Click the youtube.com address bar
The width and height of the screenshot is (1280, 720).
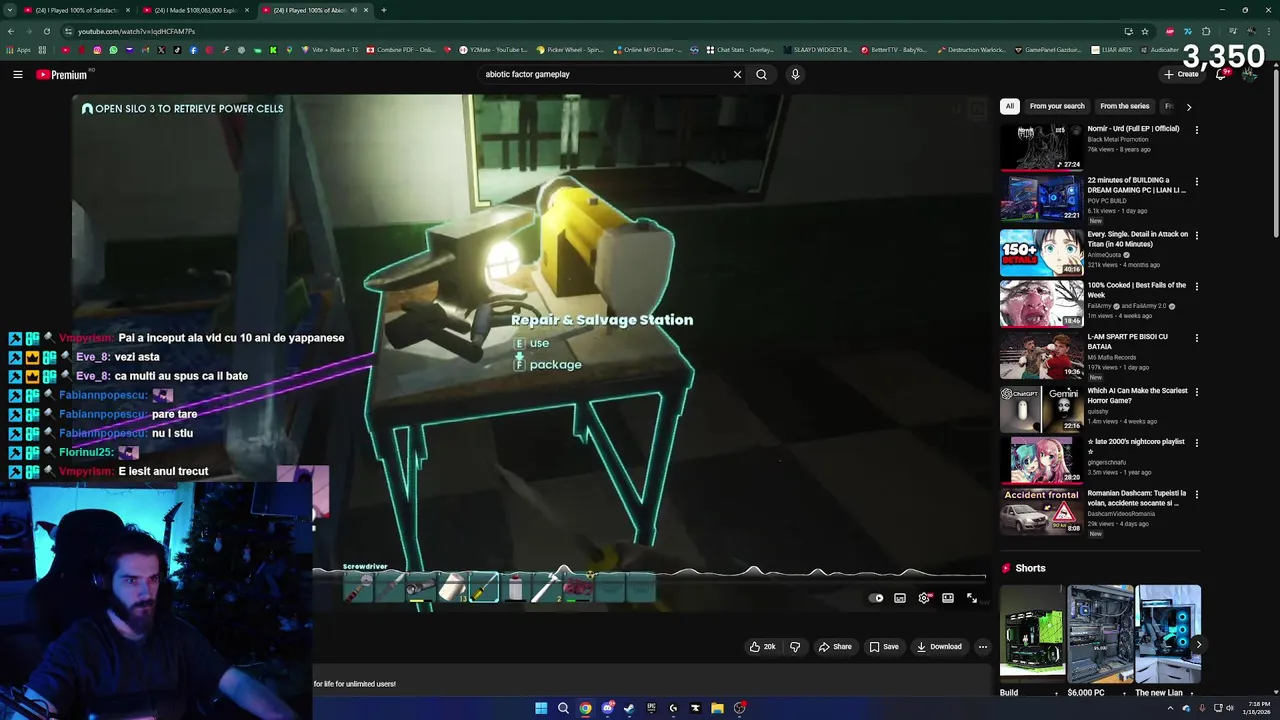click(x=590, y=31)
